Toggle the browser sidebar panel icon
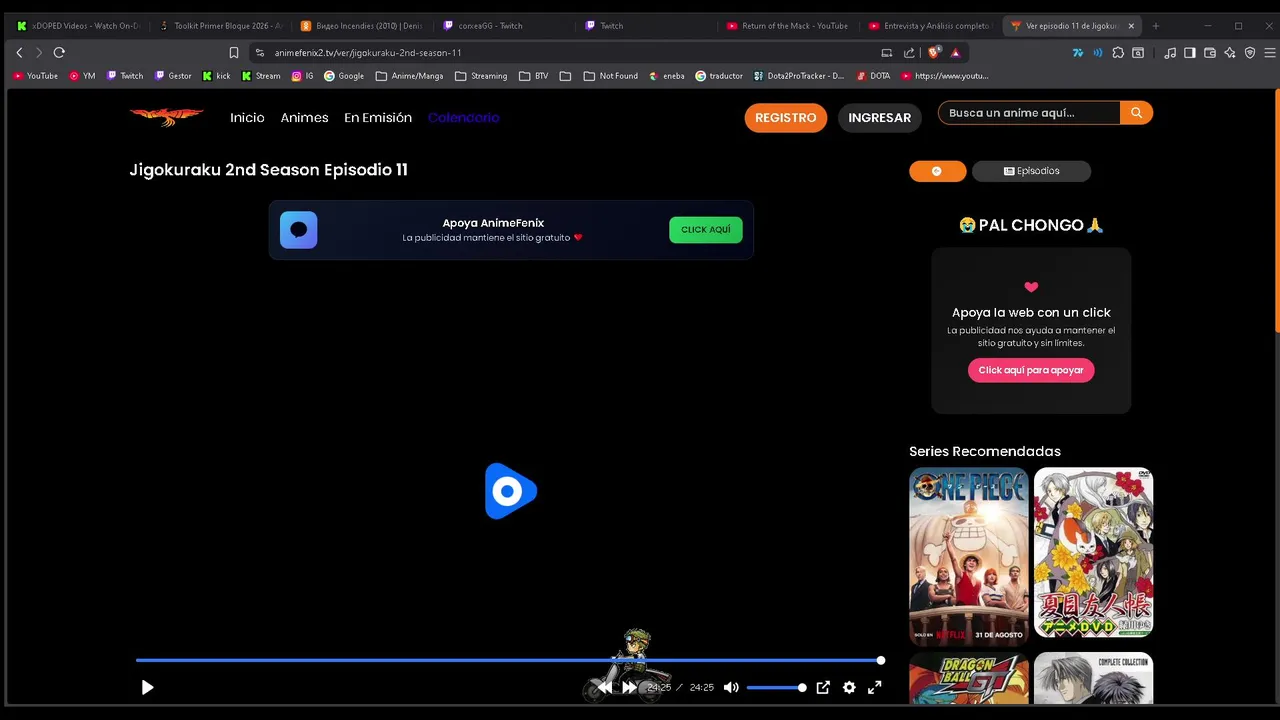Screen dimensions: 1280x720 pos(1189,53)
